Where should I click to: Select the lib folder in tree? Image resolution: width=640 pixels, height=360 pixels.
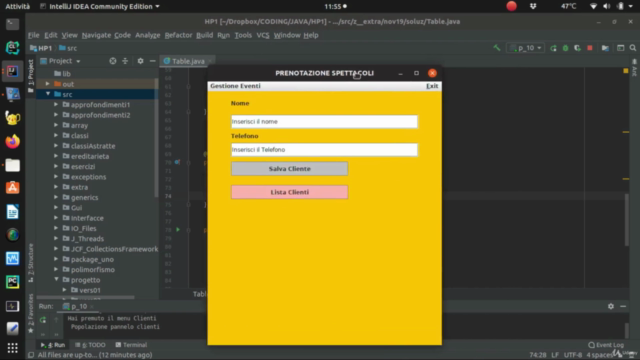[x=67, y=74]
